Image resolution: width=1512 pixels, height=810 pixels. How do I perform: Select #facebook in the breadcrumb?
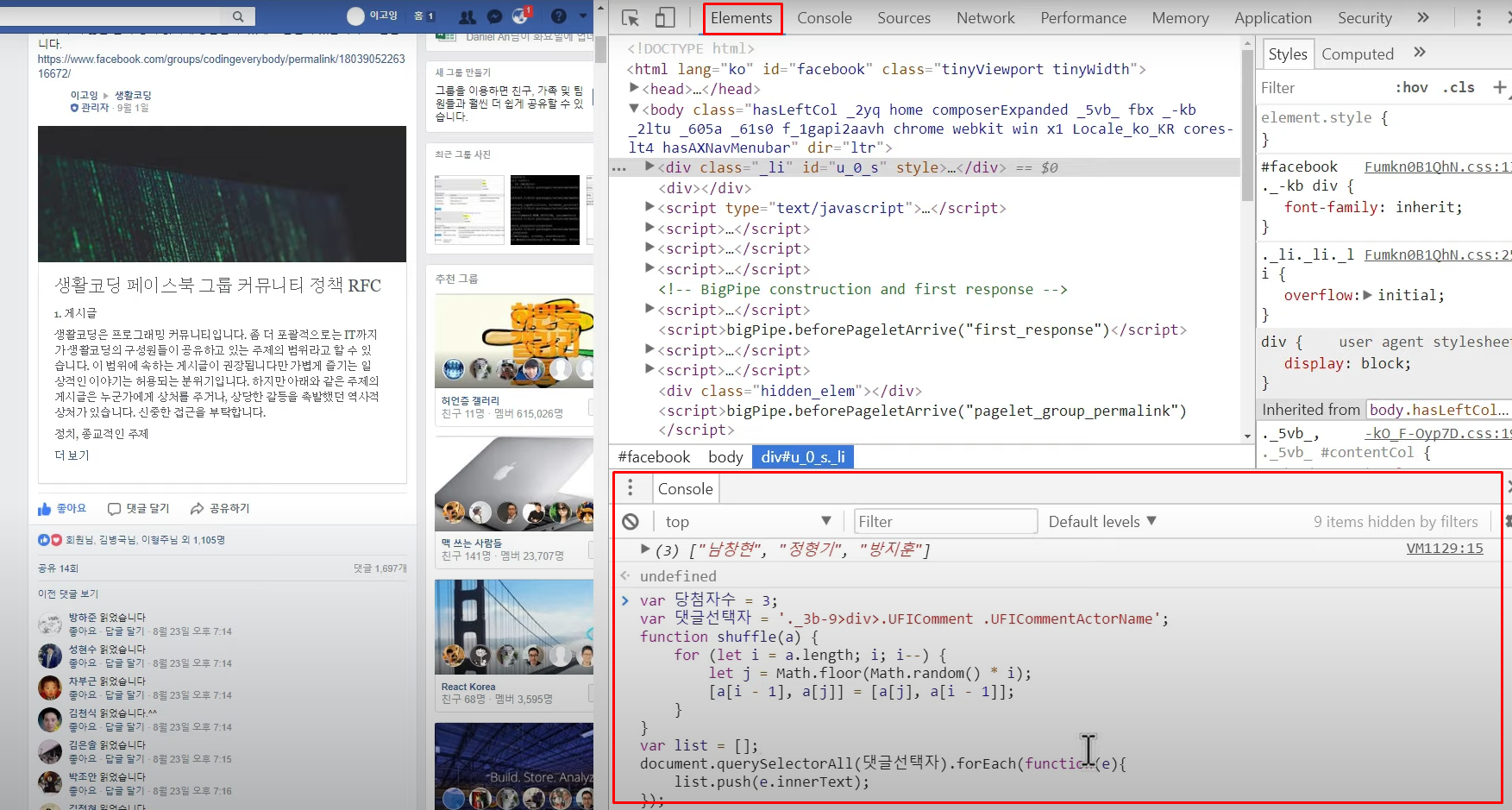654,457
